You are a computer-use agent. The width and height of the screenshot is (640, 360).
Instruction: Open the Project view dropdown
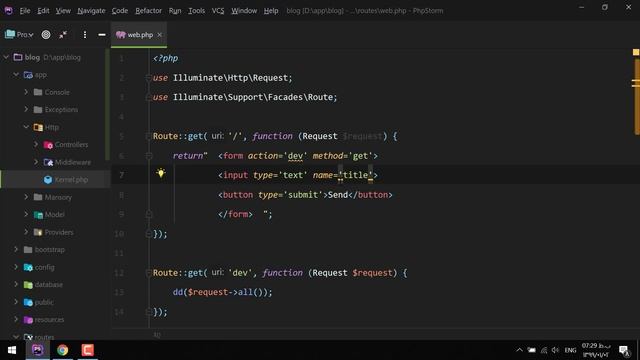click(19, 35)
